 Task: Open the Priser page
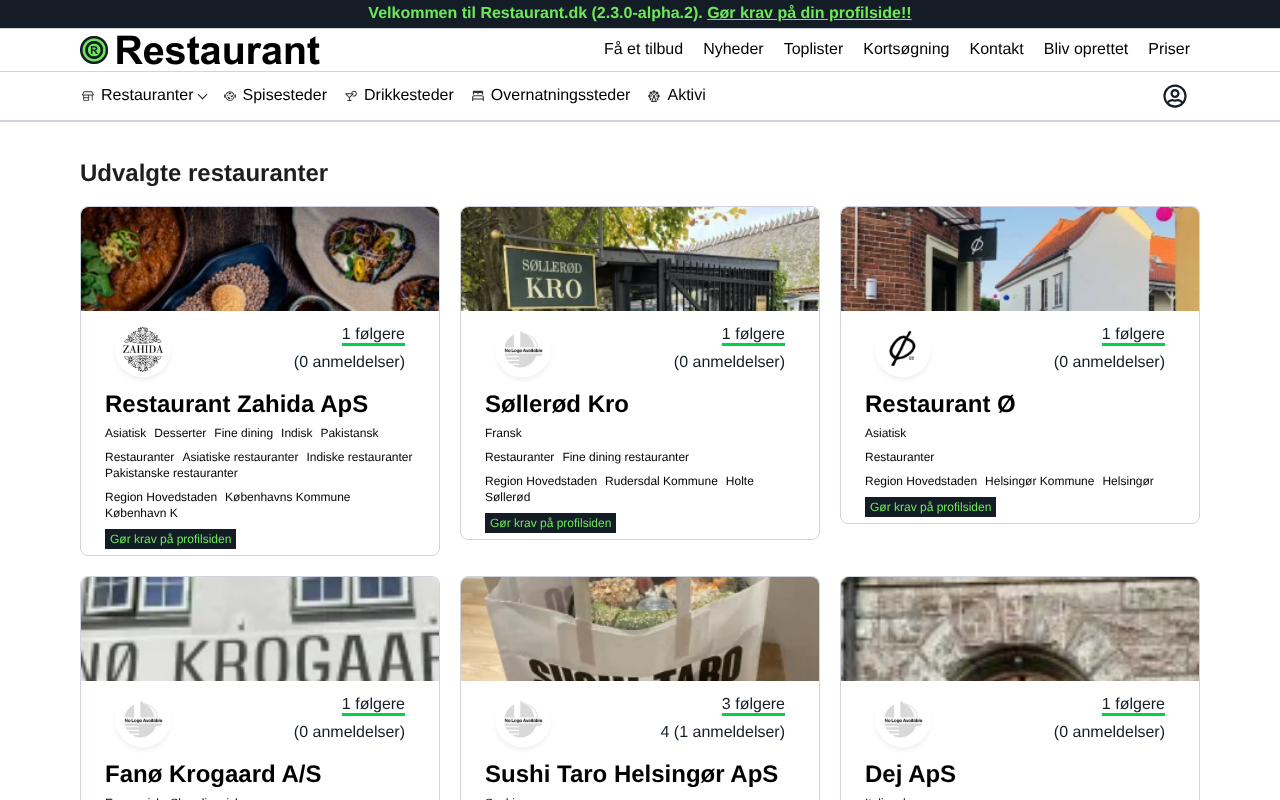click(1169, 49)
